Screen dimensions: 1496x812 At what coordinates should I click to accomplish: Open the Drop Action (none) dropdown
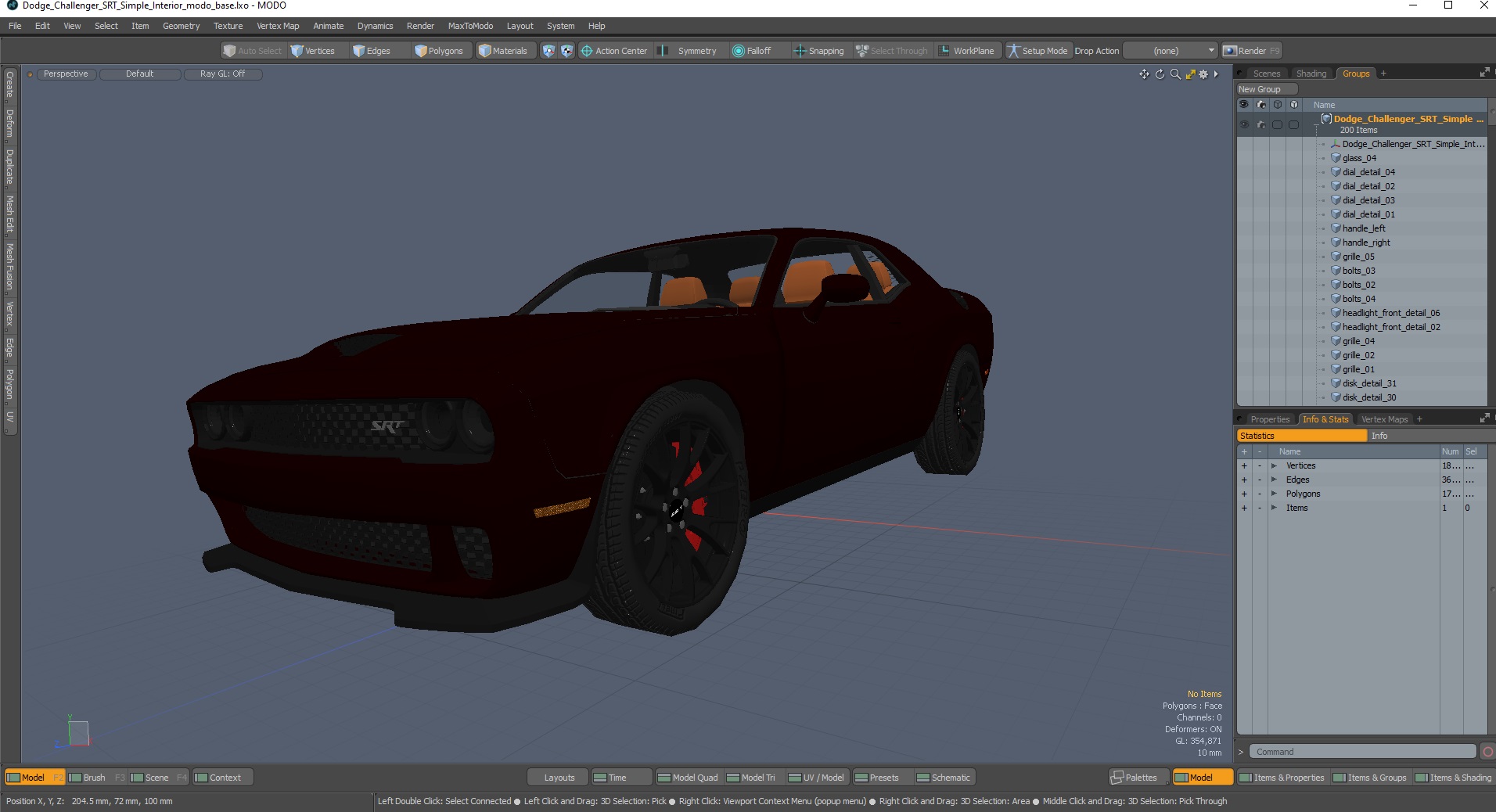click(x=1171, y=51)
